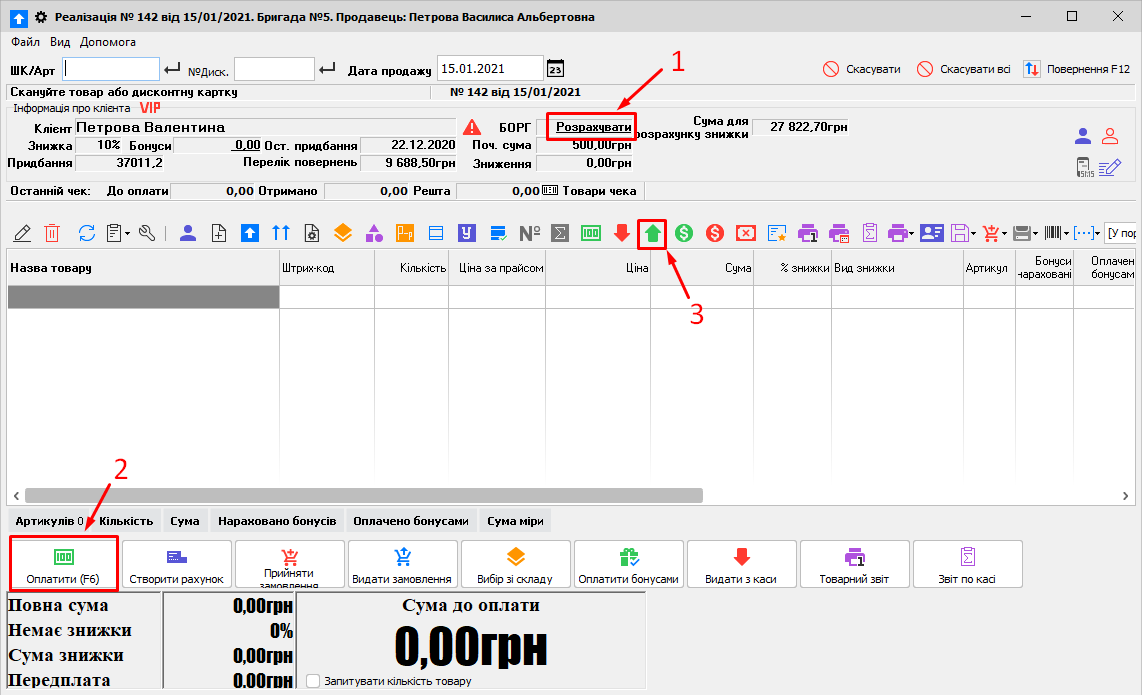
Task: Open the Файл menu
Action: tap(26, 42)
